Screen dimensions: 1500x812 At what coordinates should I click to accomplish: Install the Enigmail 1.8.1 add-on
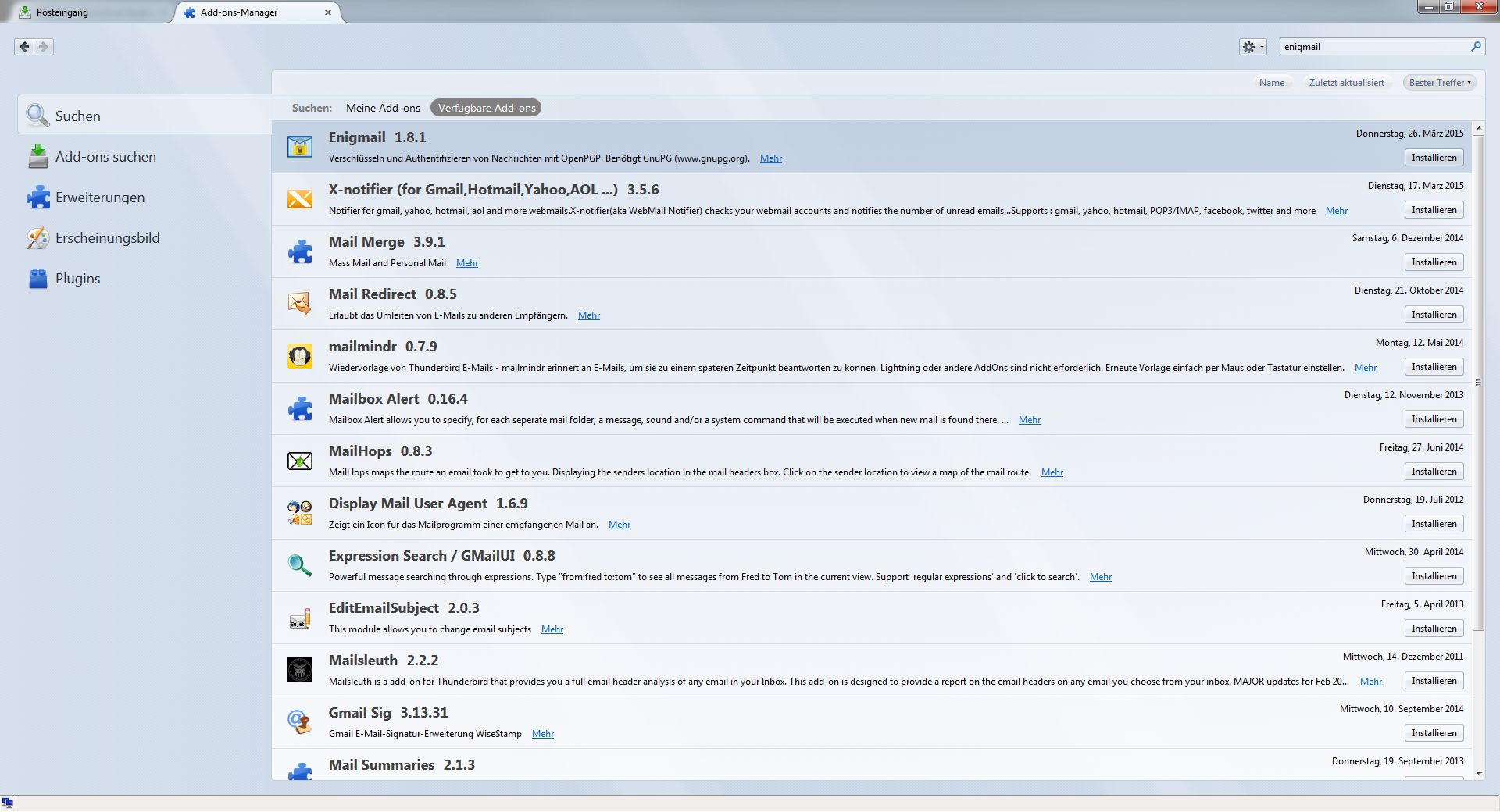click(1434, 158)
